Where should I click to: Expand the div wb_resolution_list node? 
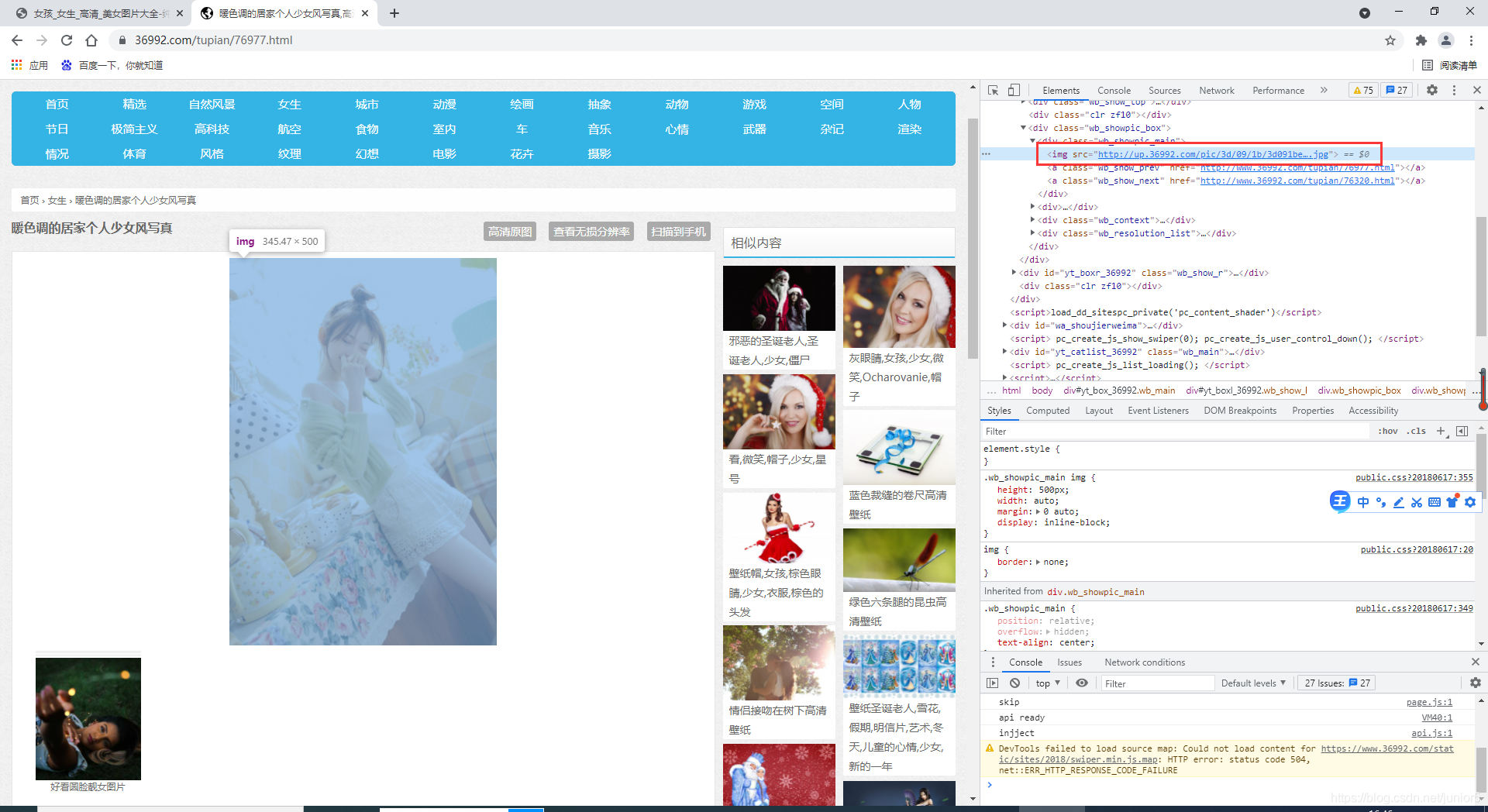click(1032, 233)
